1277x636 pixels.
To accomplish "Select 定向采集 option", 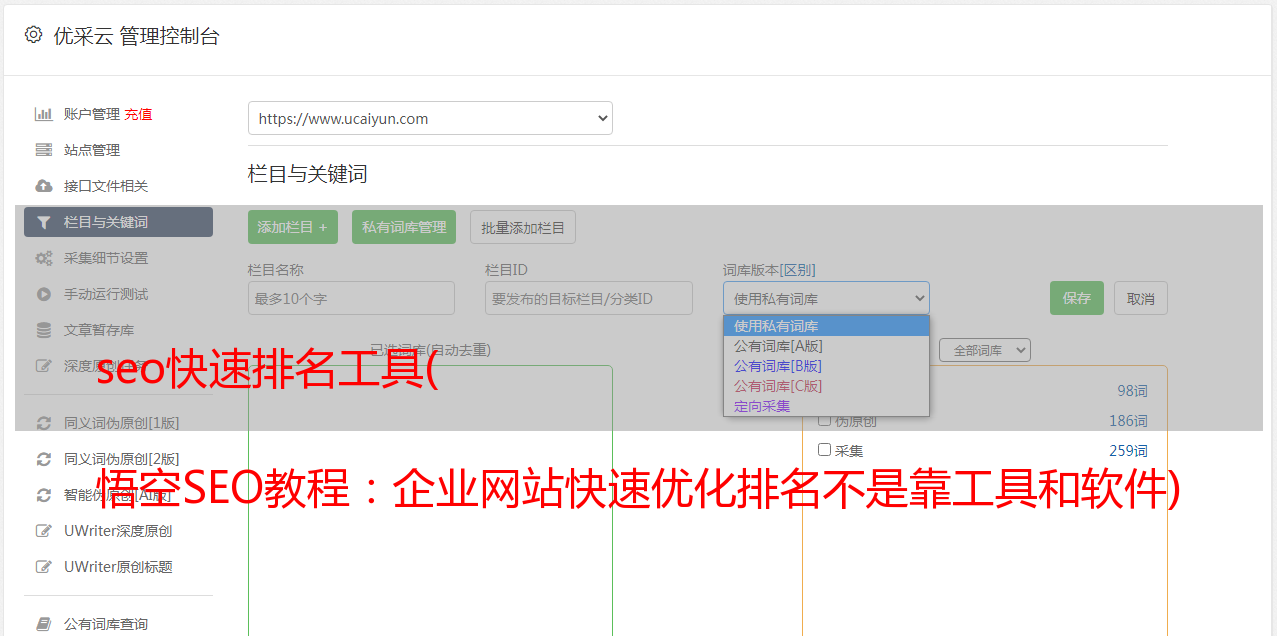I will coord(826,406).
